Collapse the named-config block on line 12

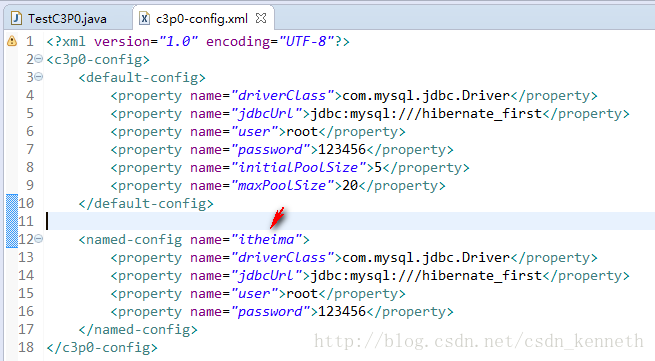pyautogui.click(x=38, y=239)
